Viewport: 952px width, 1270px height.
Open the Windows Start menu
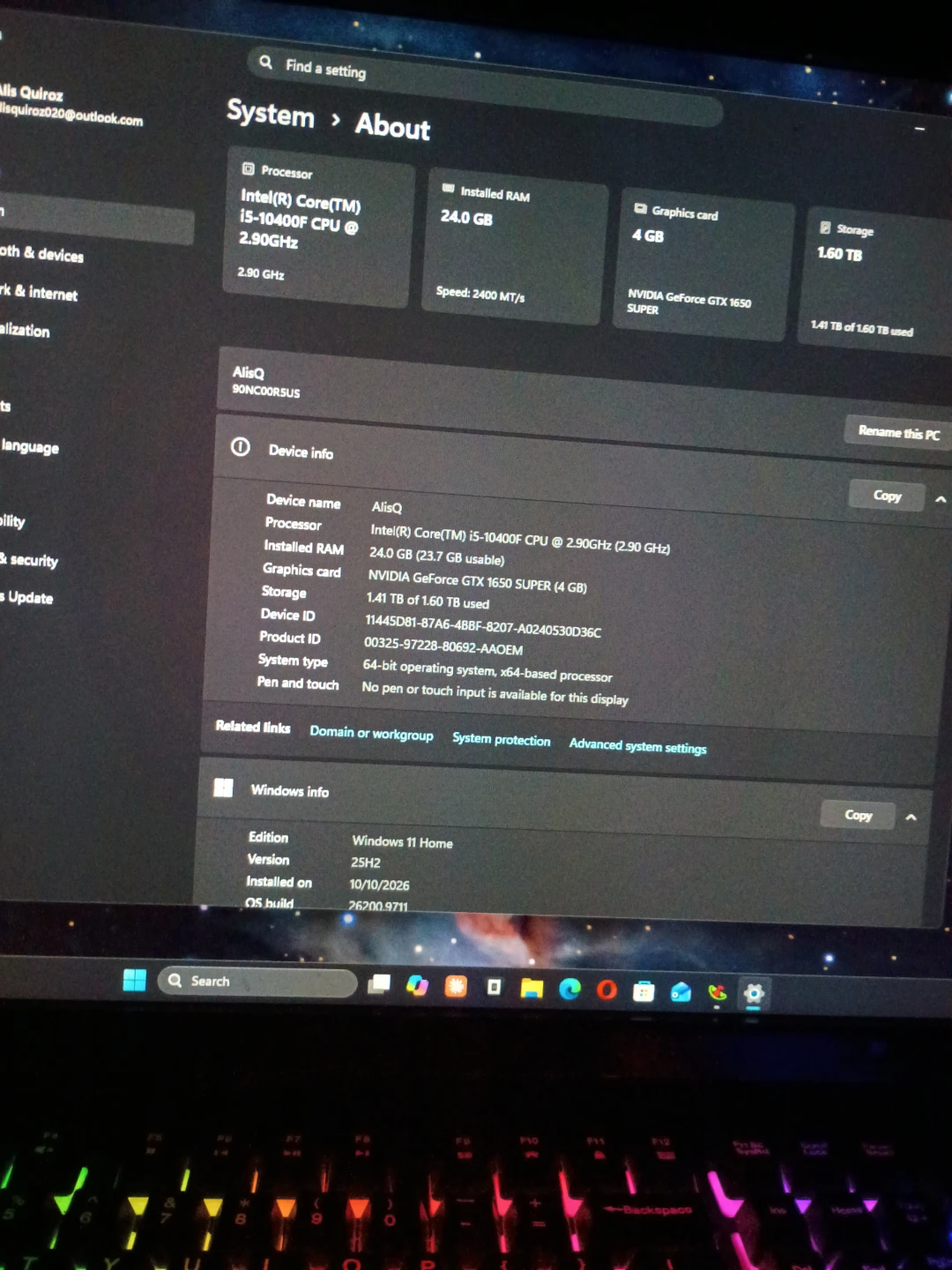click(x=135, y=980)
